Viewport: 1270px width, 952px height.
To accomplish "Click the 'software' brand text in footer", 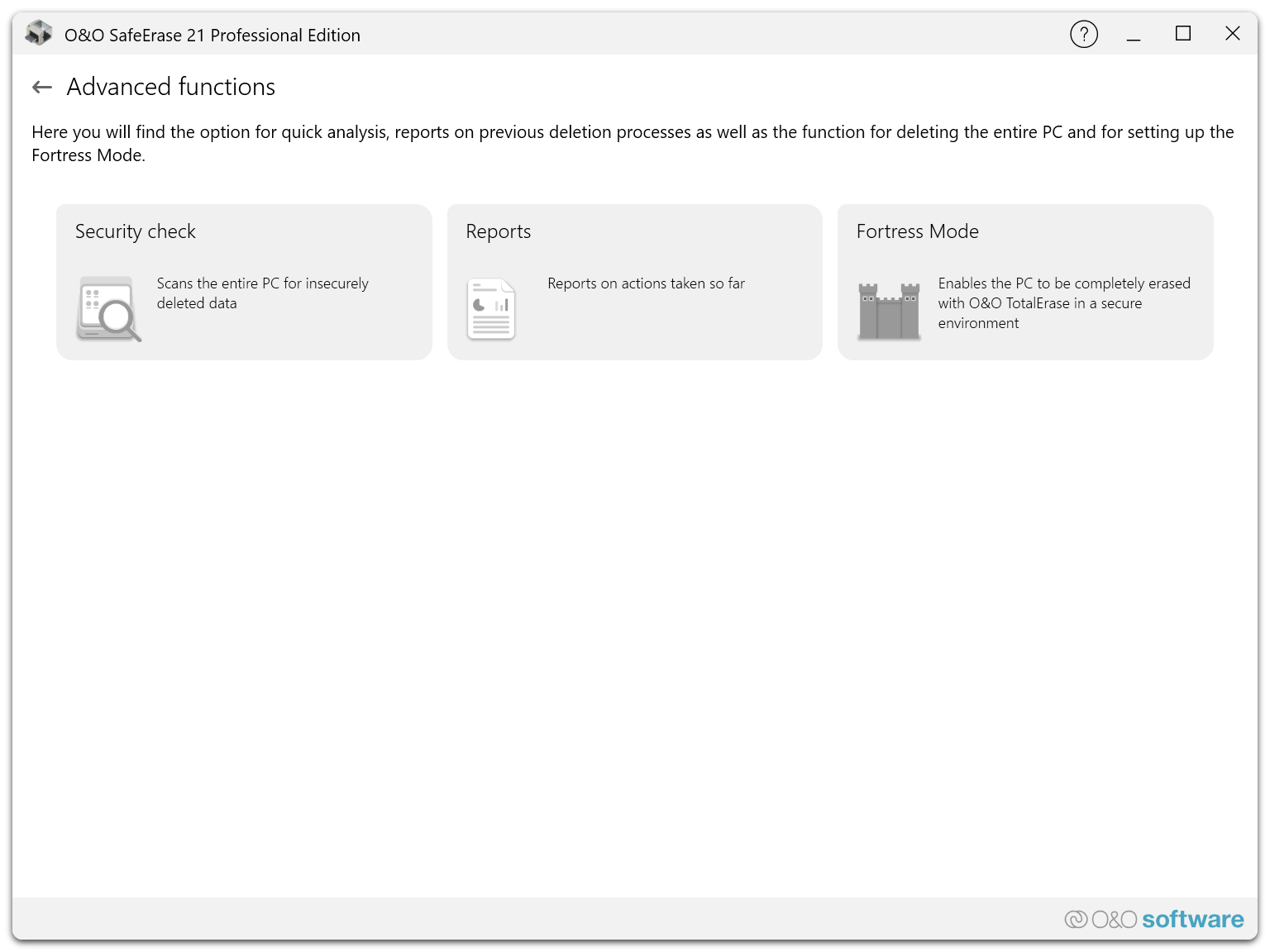I will (1192, 919).
